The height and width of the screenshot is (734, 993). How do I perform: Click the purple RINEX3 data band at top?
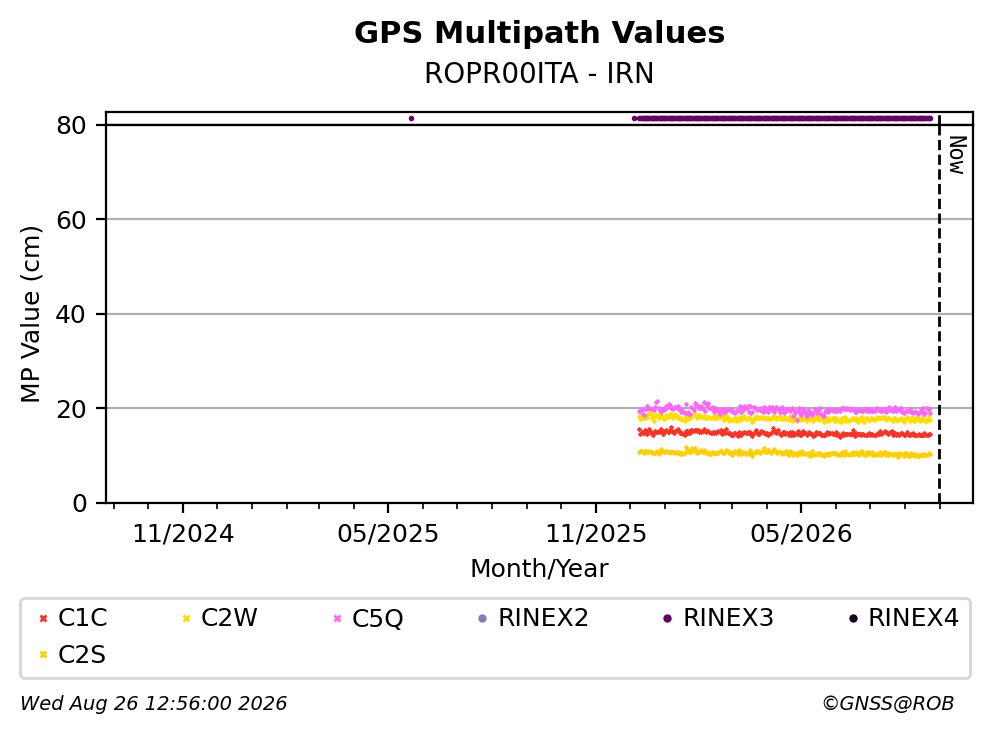click(783, 118)
